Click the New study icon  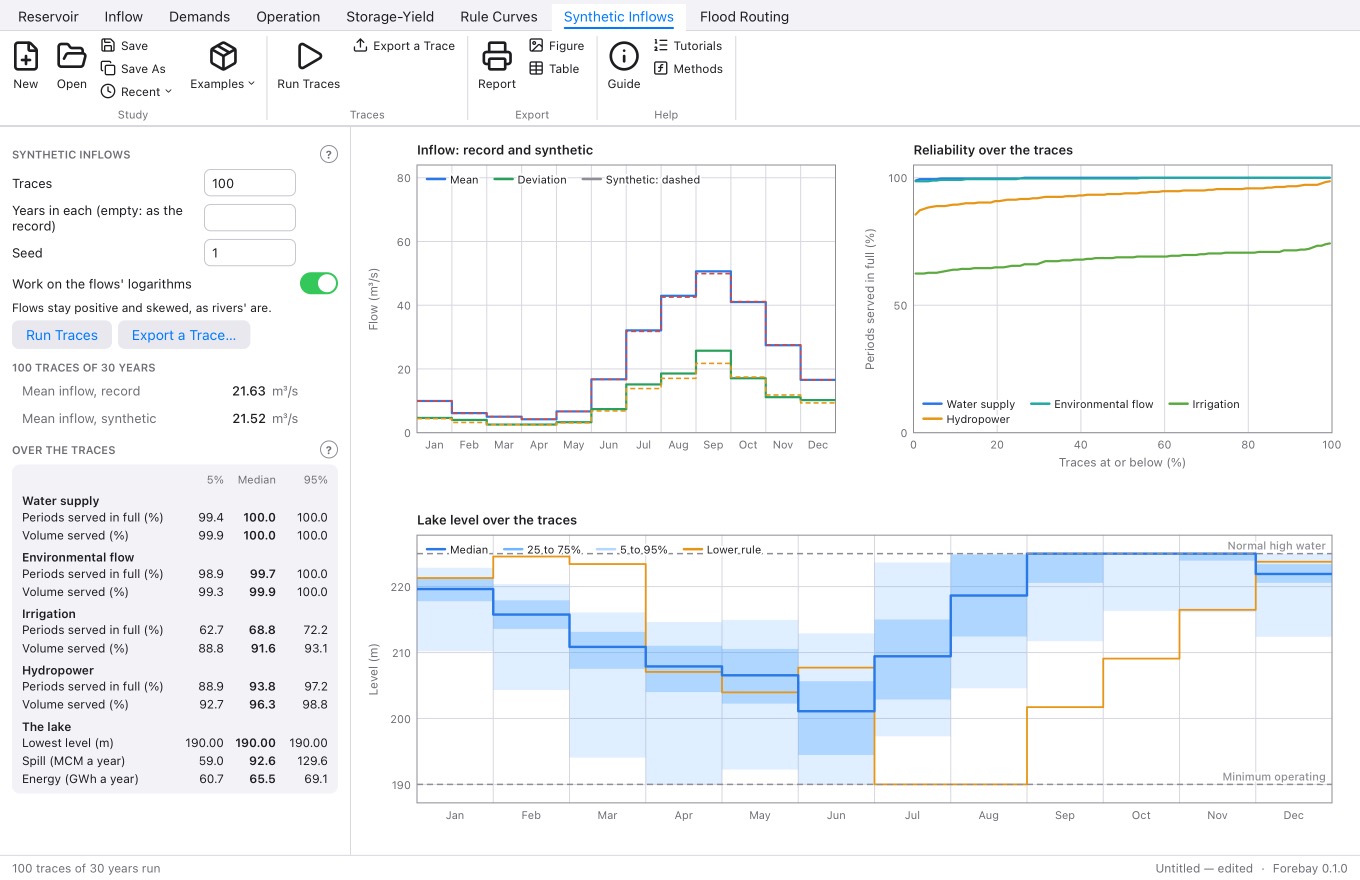[26, 56]
